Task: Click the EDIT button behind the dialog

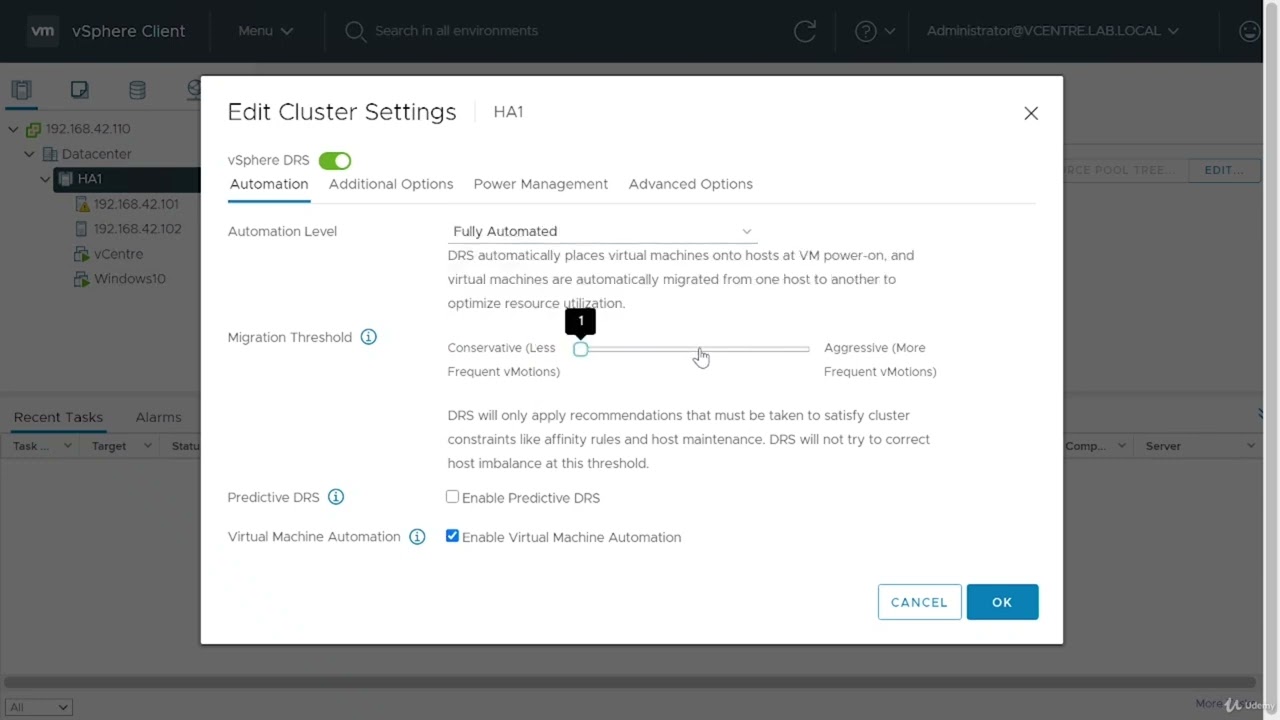Action: (x=1224, y=170)
